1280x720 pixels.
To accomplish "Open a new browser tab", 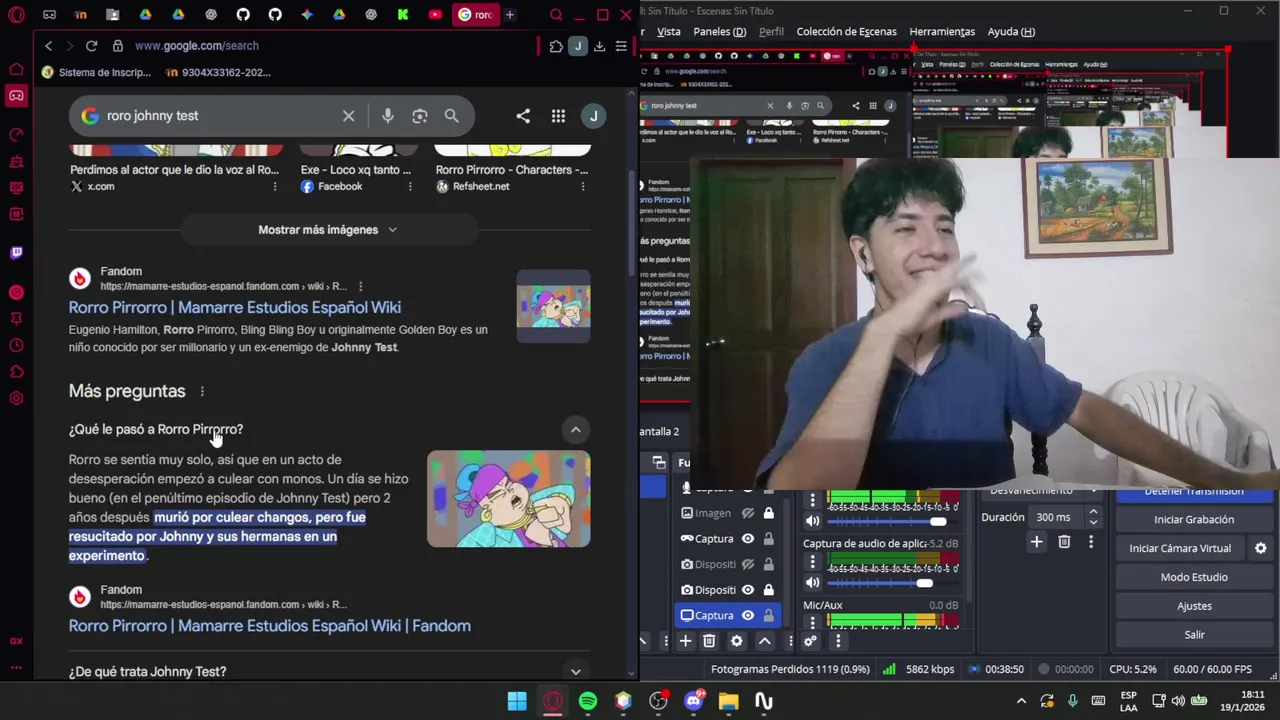I will tap(510, 15).
